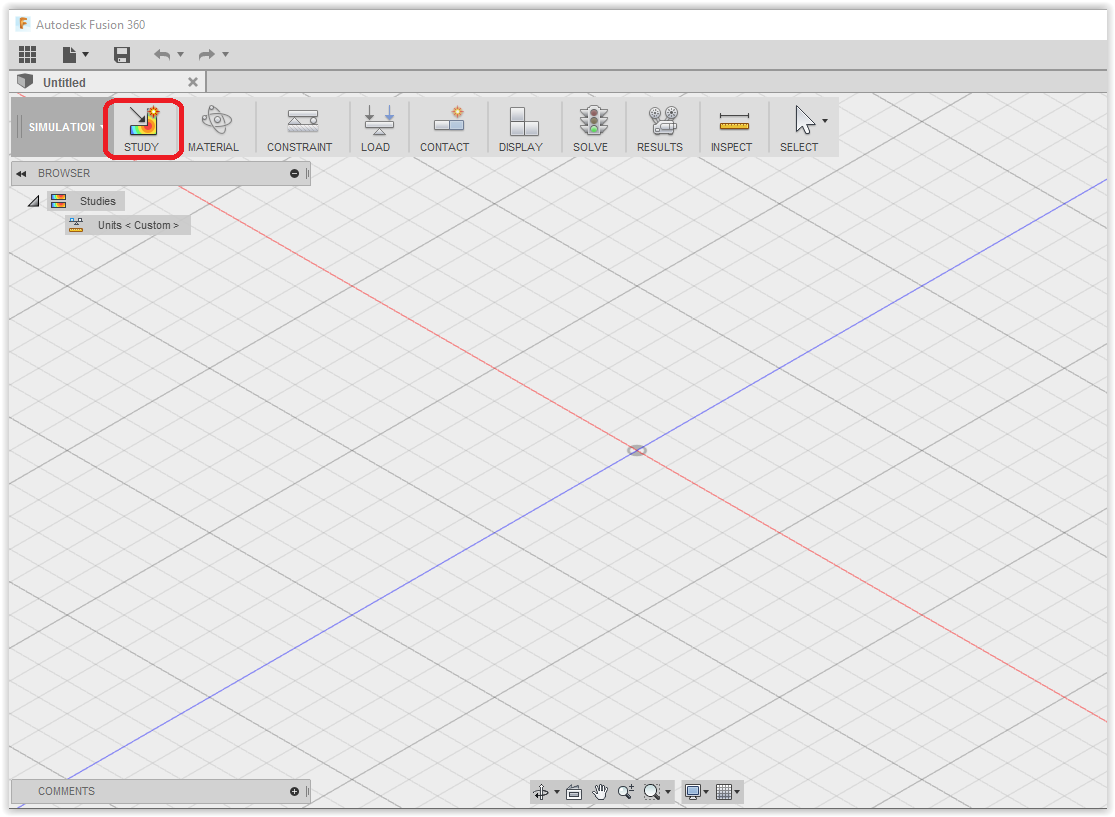The height and width of the screenshot is (817, 1115).
Task: Collapse the Browser panel with double-arrow toggle
Action: (21, 173)
